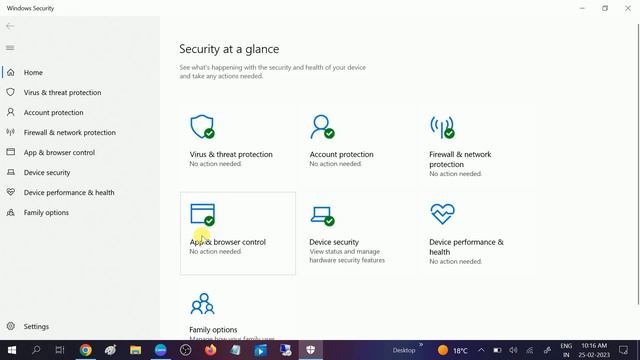Viewport: 640px width, 360px height.
Task: Open Device performance & health sidebar item
Action: 69,192
